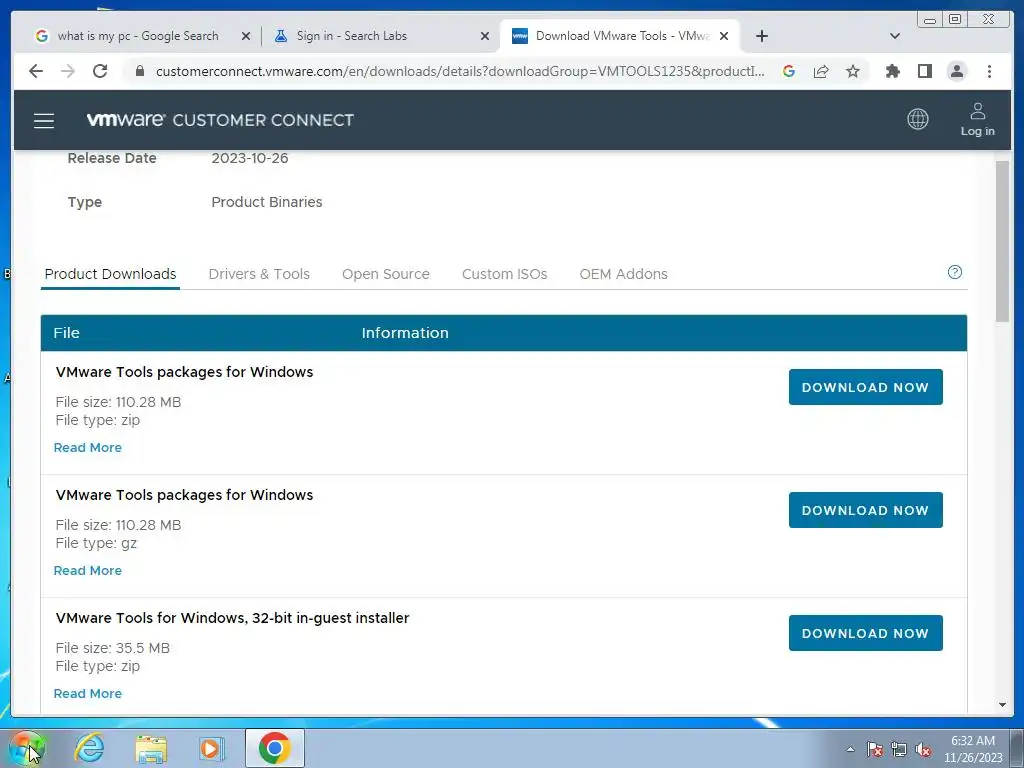Image resolution: width=1024 pixels, height=768 pixels.
Task: Expand the tab search dropdown arrow
Action: click(x=895, y=36)
